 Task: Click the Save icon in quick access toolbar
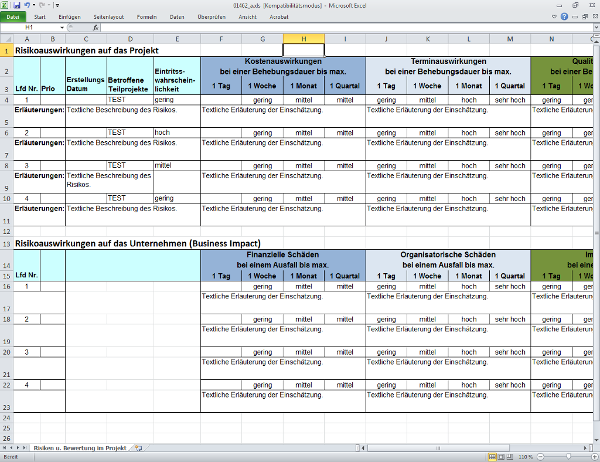15,5
